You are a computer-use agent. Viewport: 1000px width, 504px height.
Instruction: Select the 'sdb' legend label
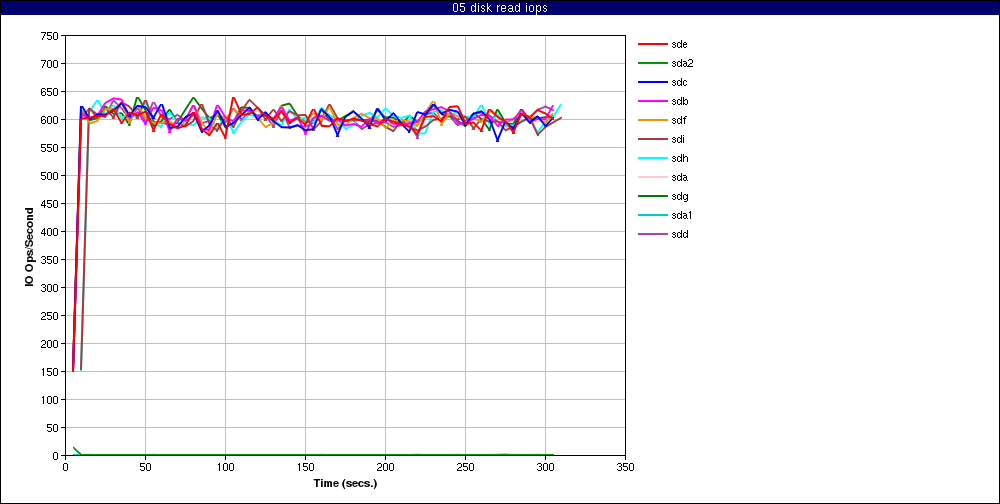pyautogui.click(x=679, y=101)
